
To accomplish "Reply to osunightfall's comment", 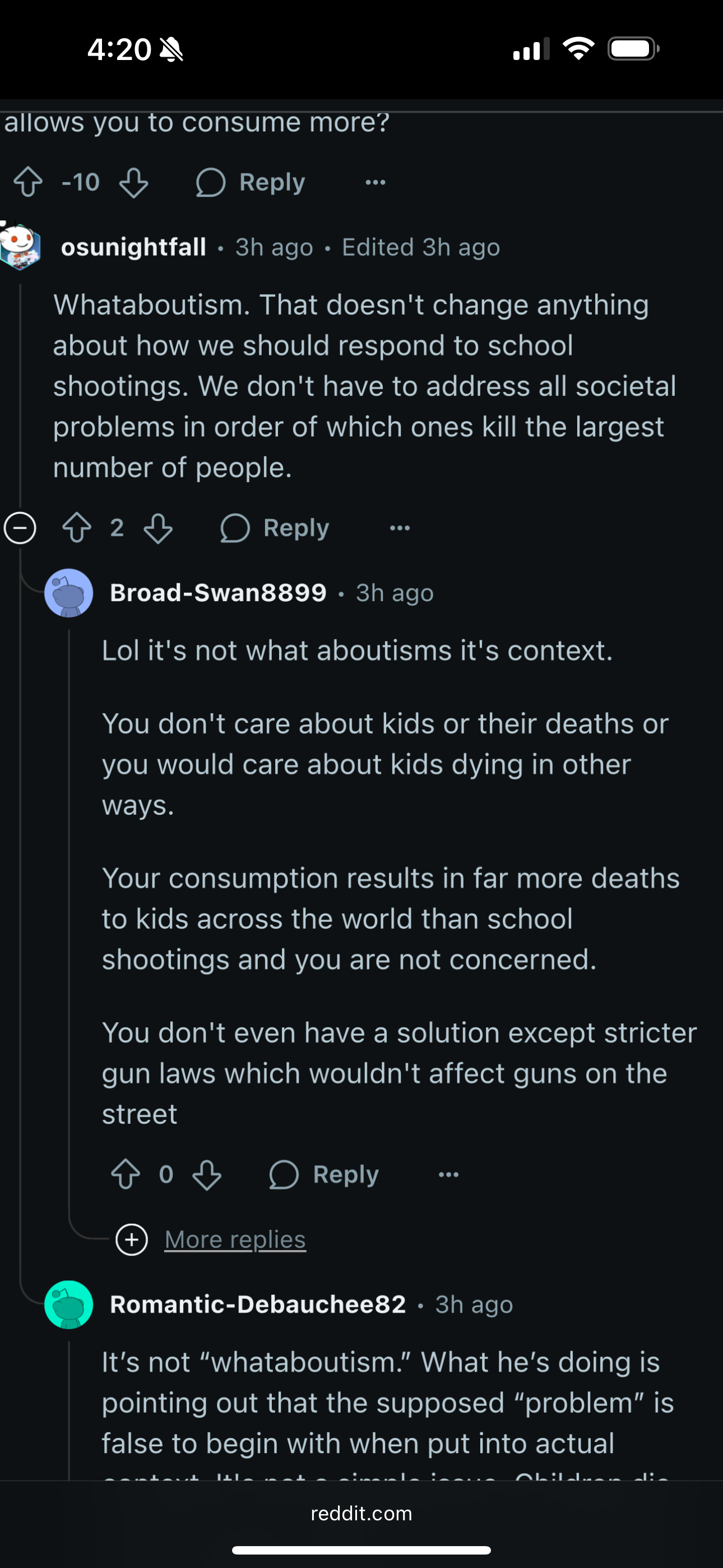I will point(275,528).
